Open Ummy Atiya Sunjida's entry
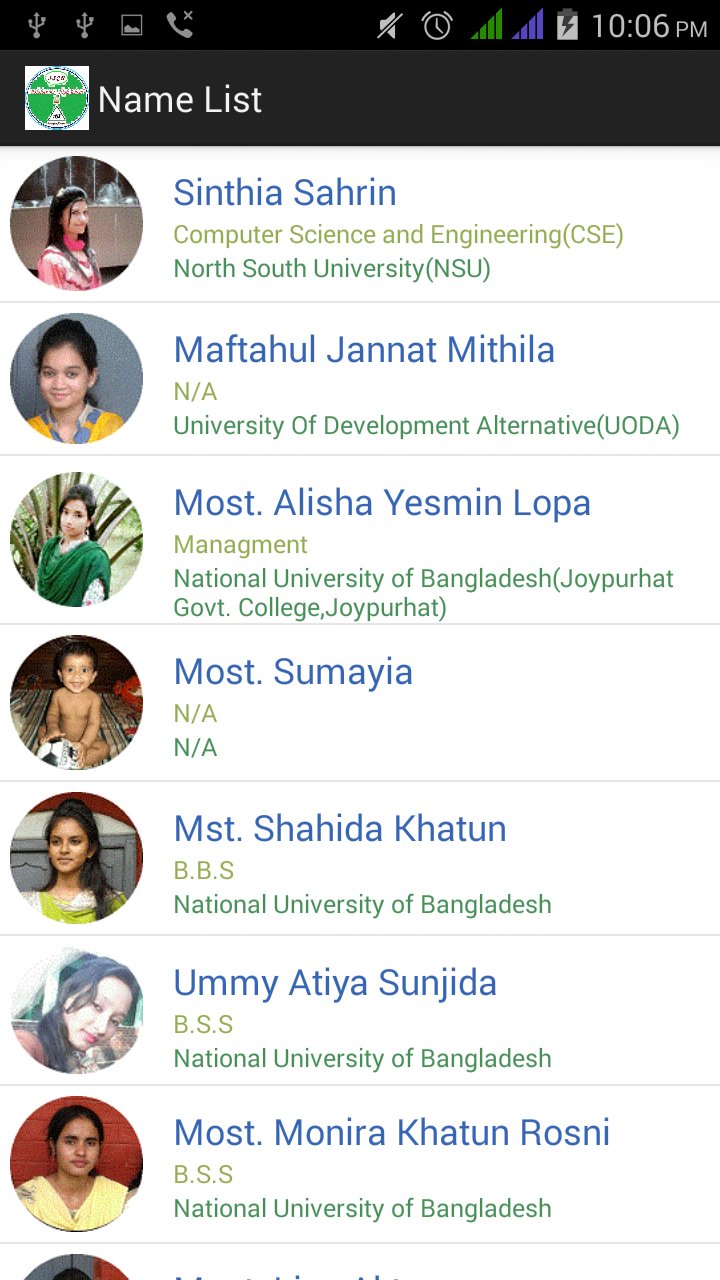720x1280 pixels. pyautogui.click(x=360, y=1011)
